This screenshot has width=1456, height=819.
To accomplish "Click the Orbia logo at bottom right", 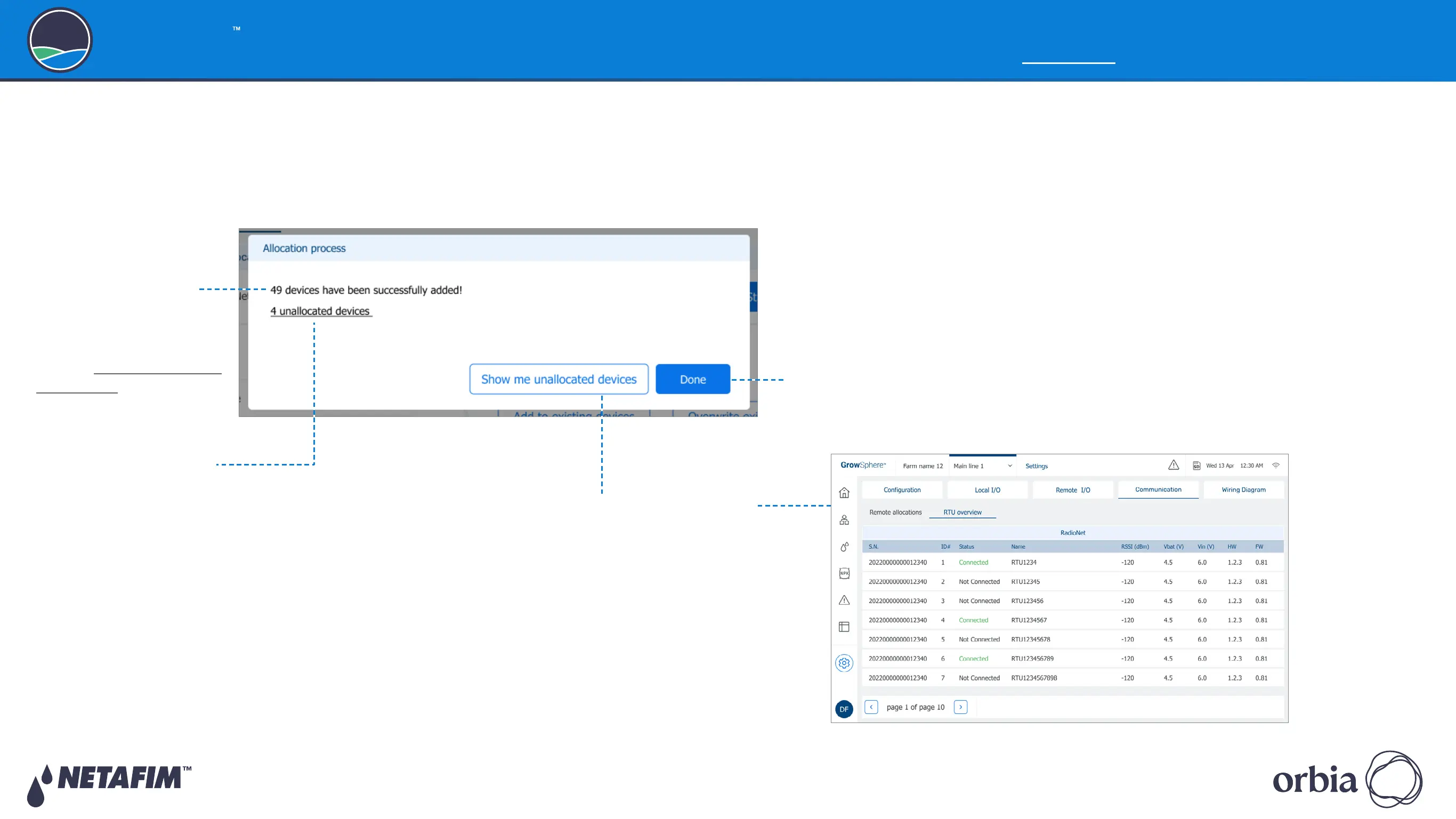I will (x=1347, y=780).
